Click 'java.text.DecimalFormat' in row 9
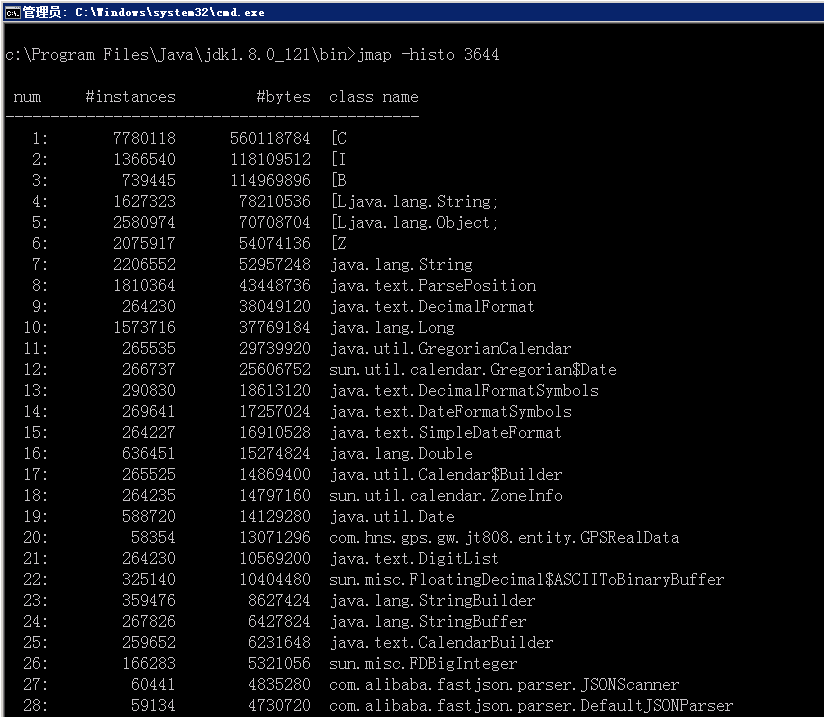The width and height of the screenshot is (824, 717). point(432,306)
